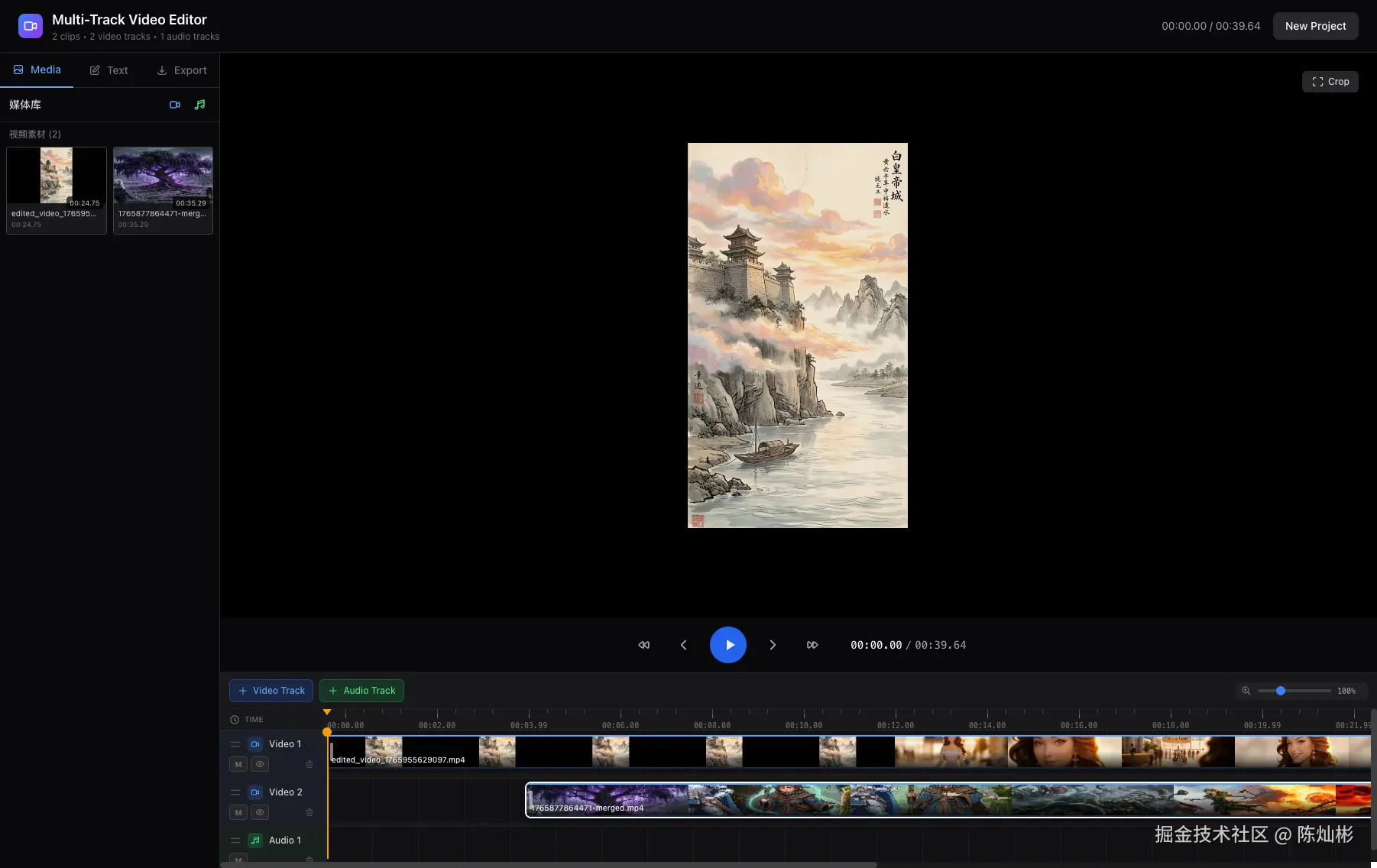Screen dimensions: 1377x868
Task: Open the Crop tool above the preview
Action: 1330,82
